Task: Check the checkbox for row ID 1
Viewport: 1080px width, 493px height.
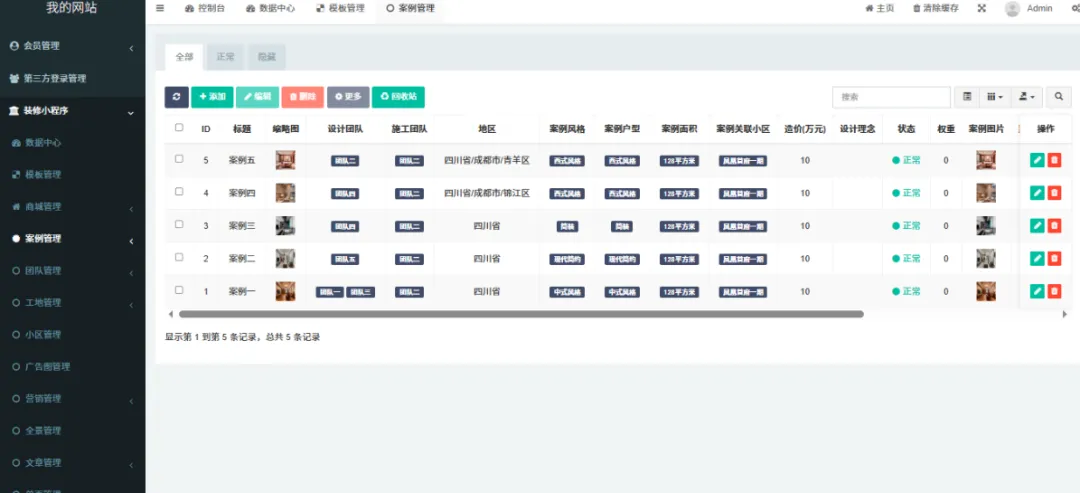Action: click(x=179, y=290)
